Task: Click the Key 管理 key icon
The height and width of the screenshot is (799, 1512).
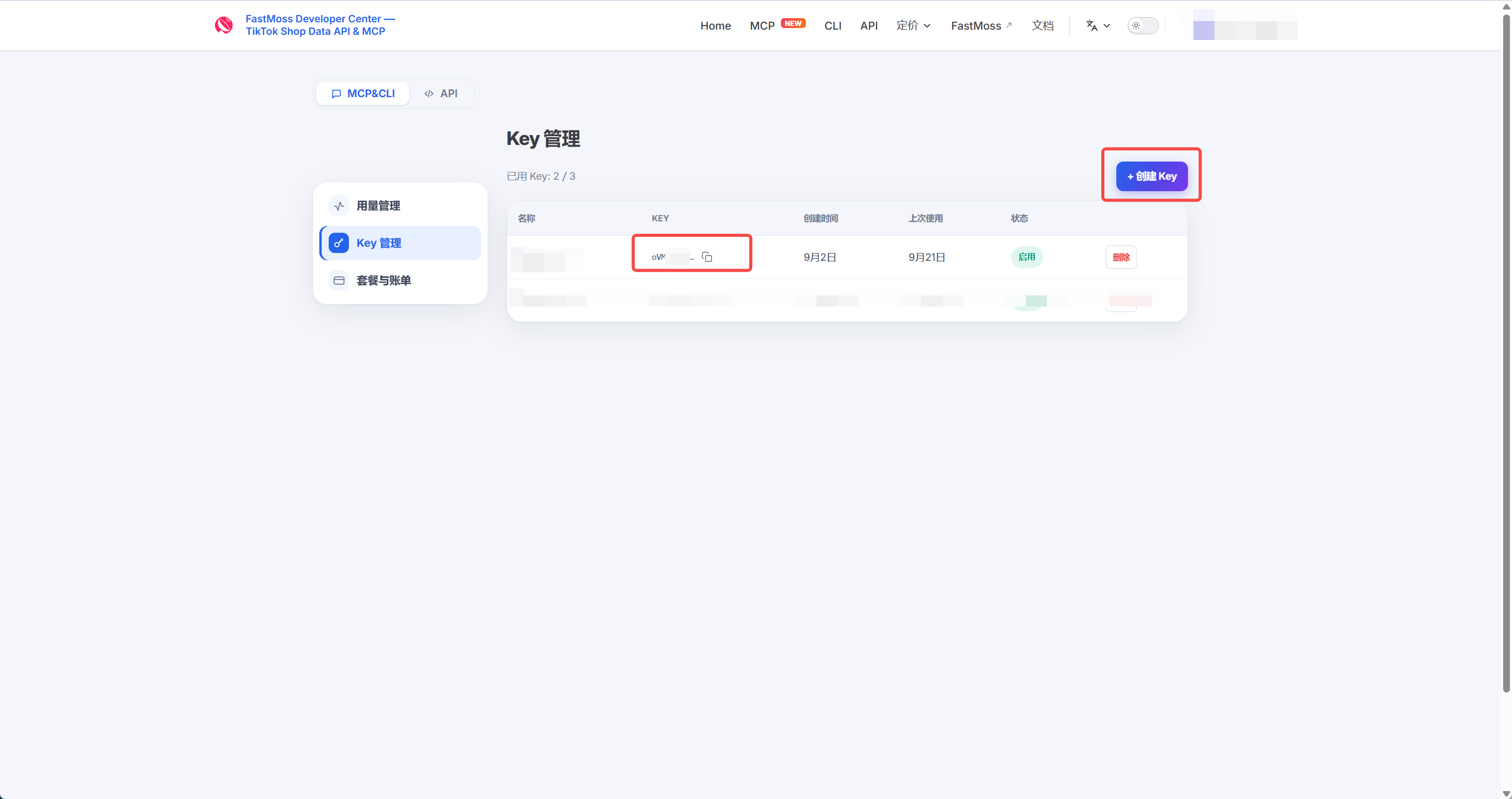Action: click(339, 243)
